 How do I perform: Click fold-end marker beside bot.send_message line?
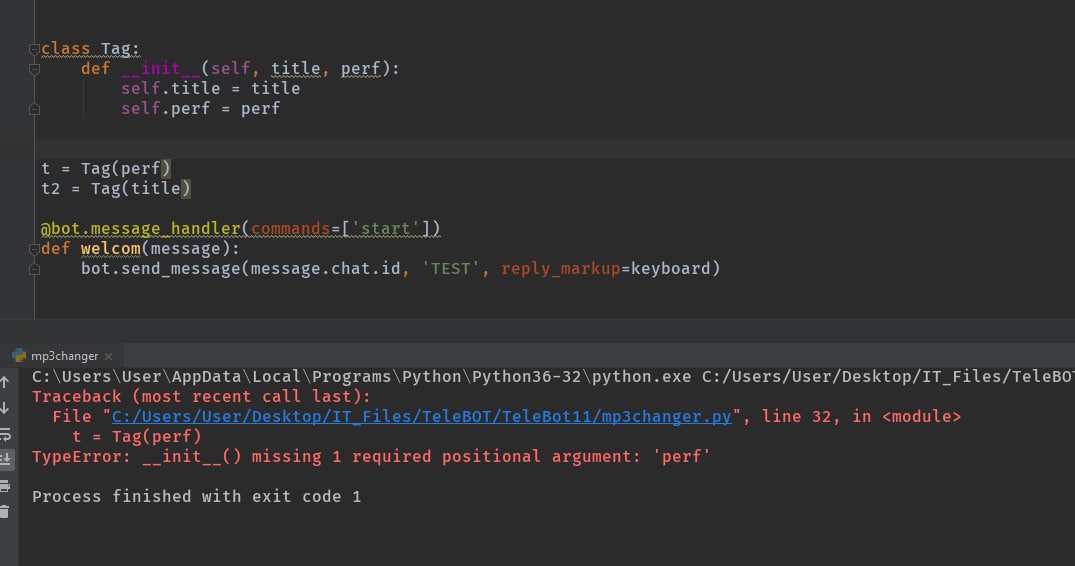click(x=35, y=269)
